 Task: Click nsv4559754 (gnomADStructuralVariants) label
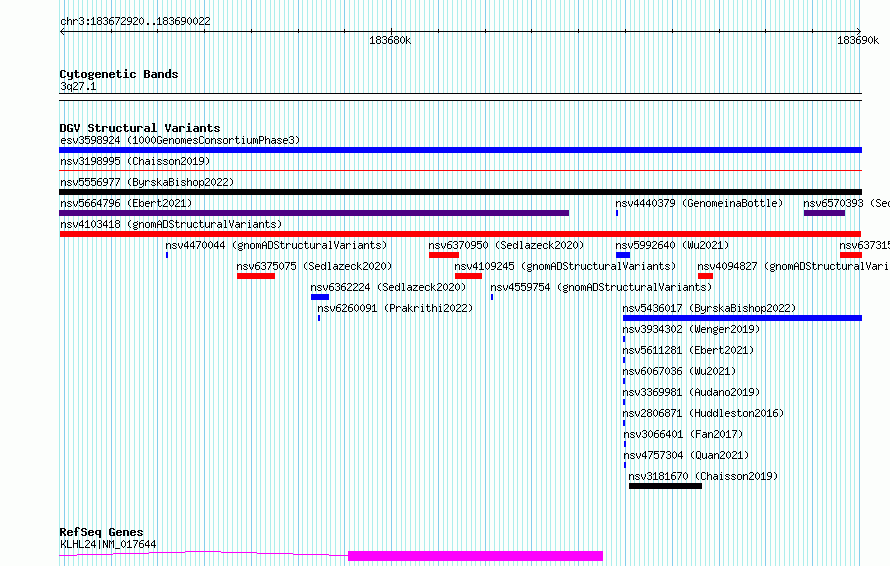click(601, 287)
